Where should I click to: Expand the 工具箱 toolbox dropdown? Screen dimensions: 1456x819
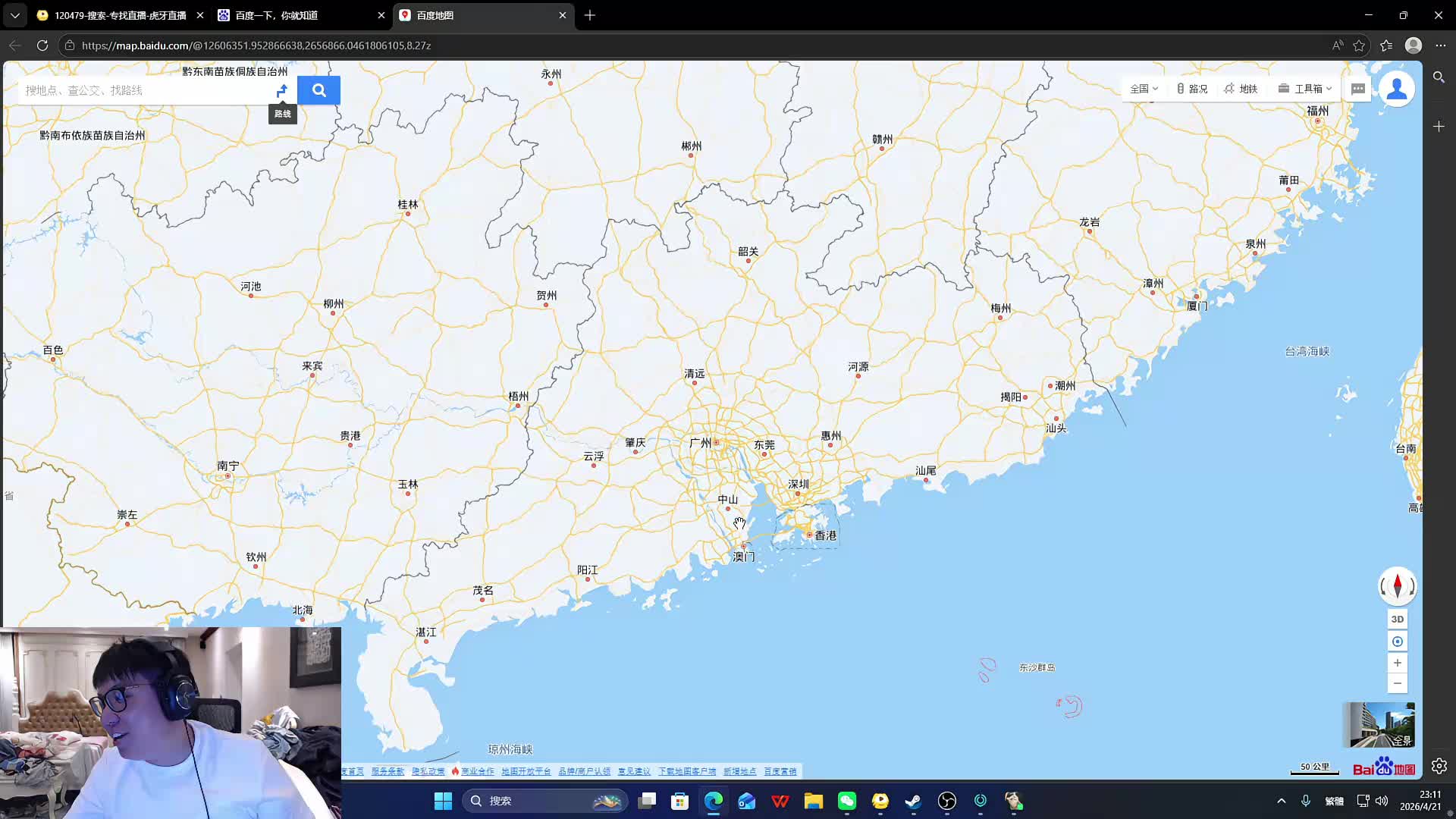(1305, 89)
